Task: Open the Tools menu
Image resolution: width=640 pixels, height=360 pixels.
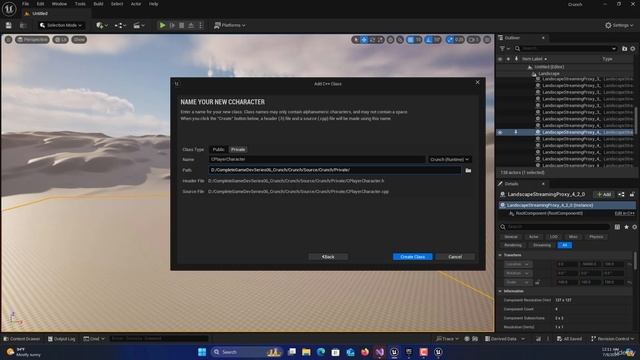Action: pos(80,4)
